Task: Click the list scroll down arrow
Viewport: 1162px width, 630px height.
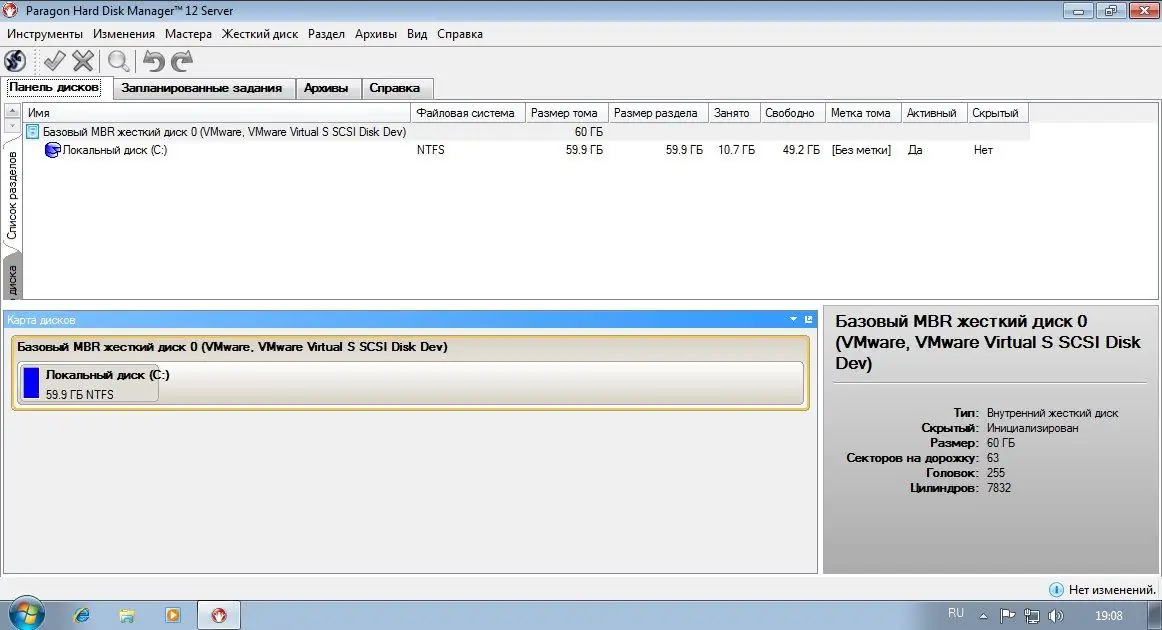Action: click(x=12, y=125)
